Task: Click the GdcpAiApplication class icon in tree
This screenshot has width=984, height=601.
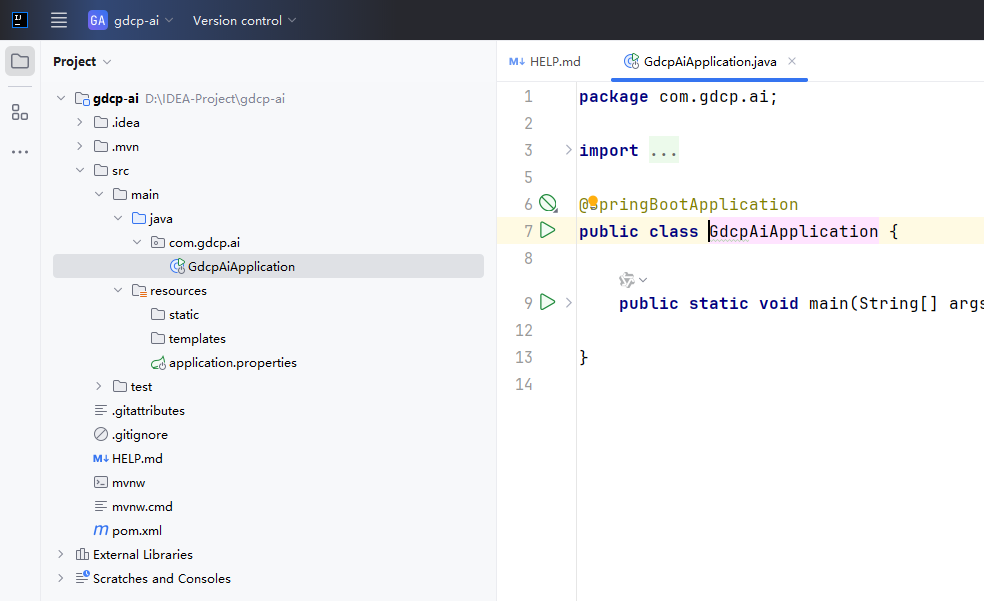Action: (x=178, y=267)
